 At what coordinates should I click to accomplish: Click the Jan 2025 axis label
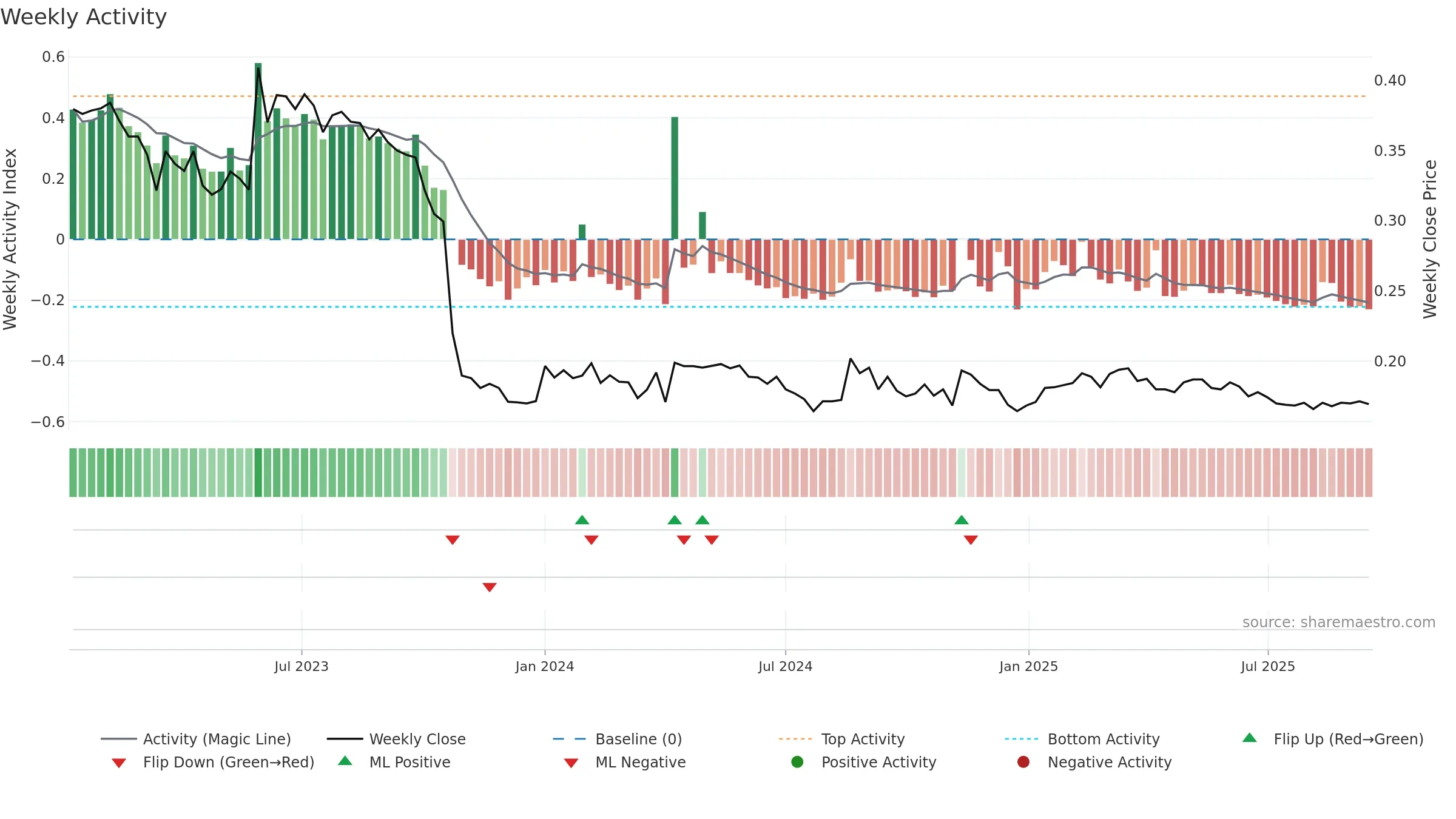tap(1029, 667)
